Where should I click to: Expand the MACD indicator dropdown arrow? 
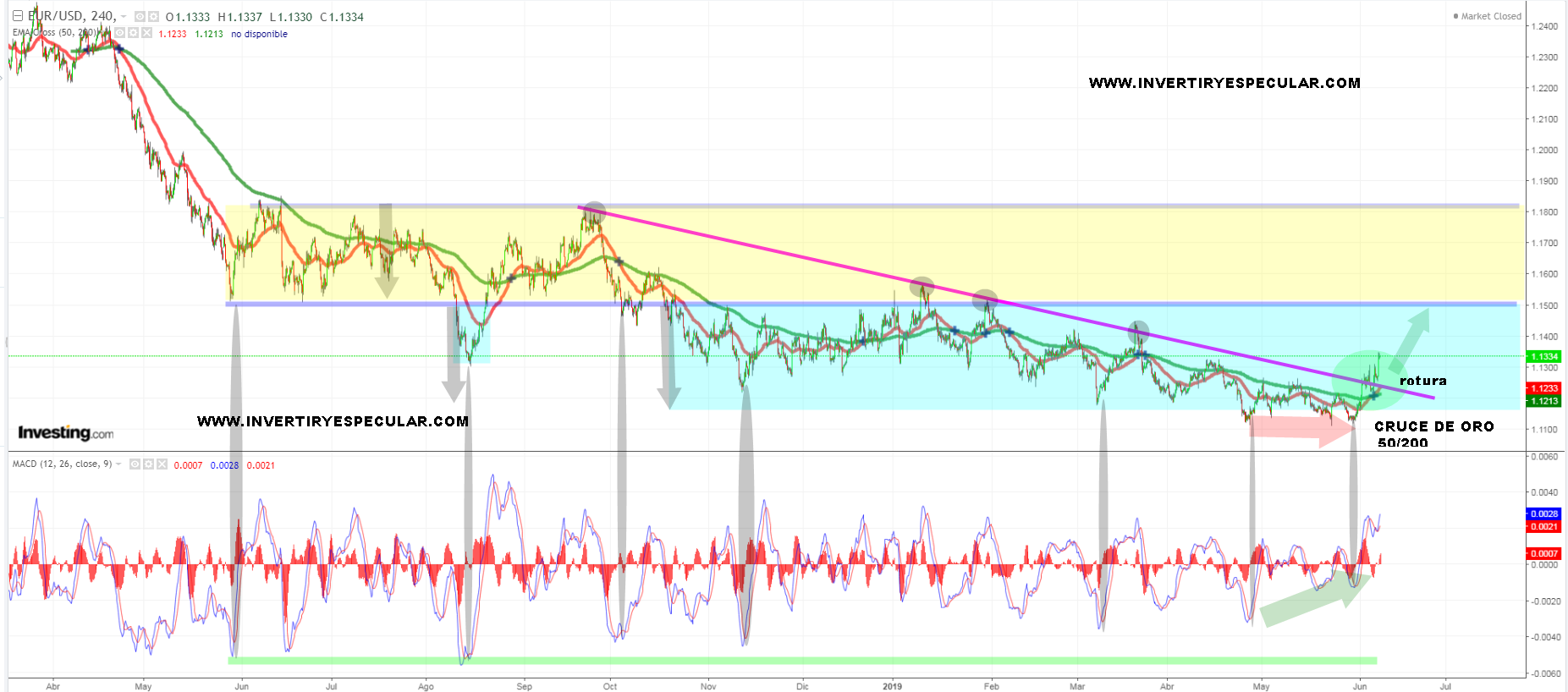coord(118,464)
